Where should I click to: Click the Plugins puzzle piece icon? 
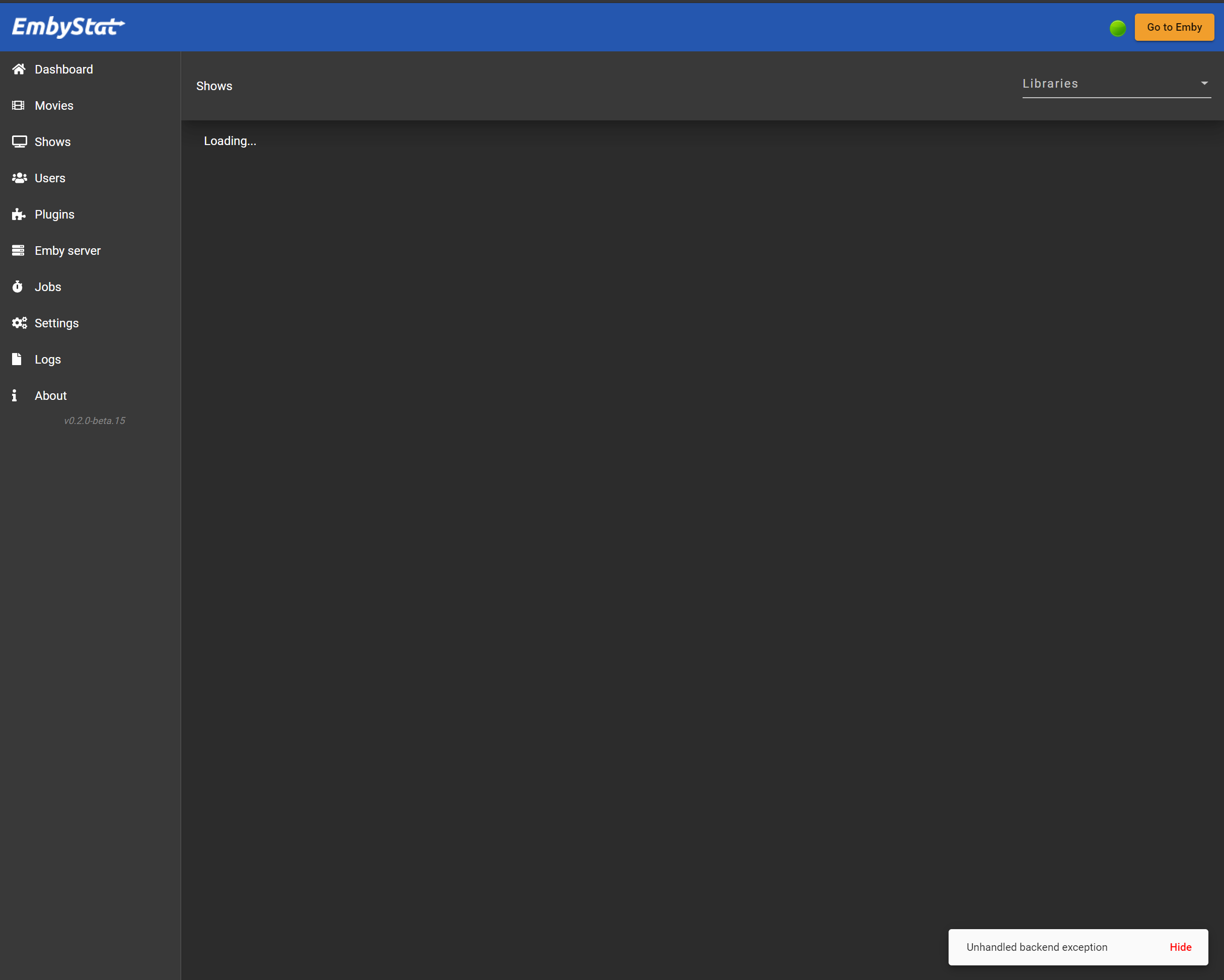coord(19,214)
